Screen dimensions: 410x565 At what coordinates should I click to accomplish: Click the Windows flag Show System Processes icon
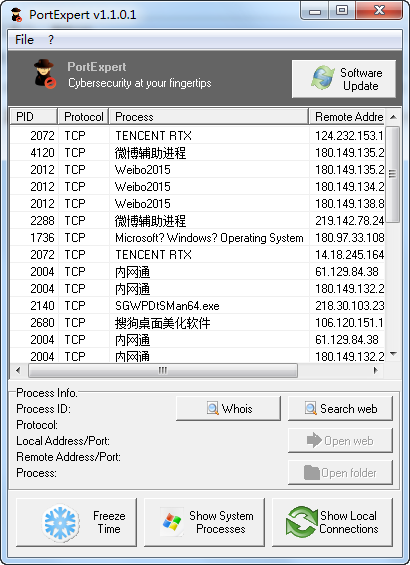[x=171, y=522]
